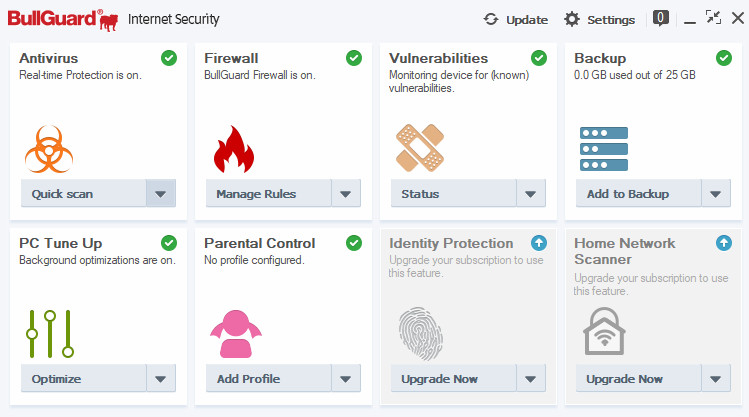Open the Settings menu in the header
This screenshot has height=417, width=749.
click(599, 20)
